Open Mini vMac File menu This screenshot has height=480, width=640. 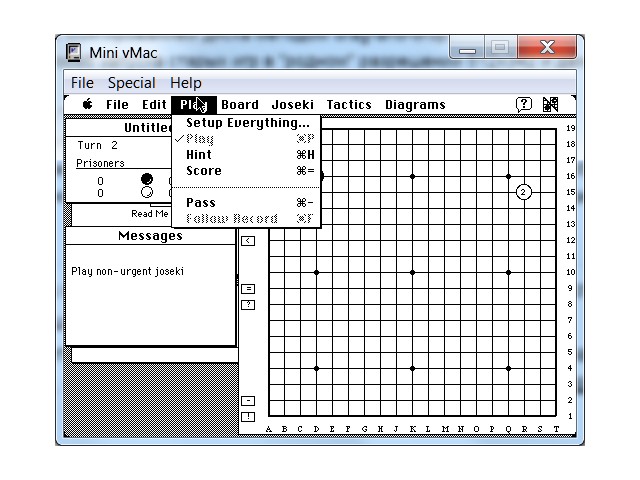click(82, 83)
